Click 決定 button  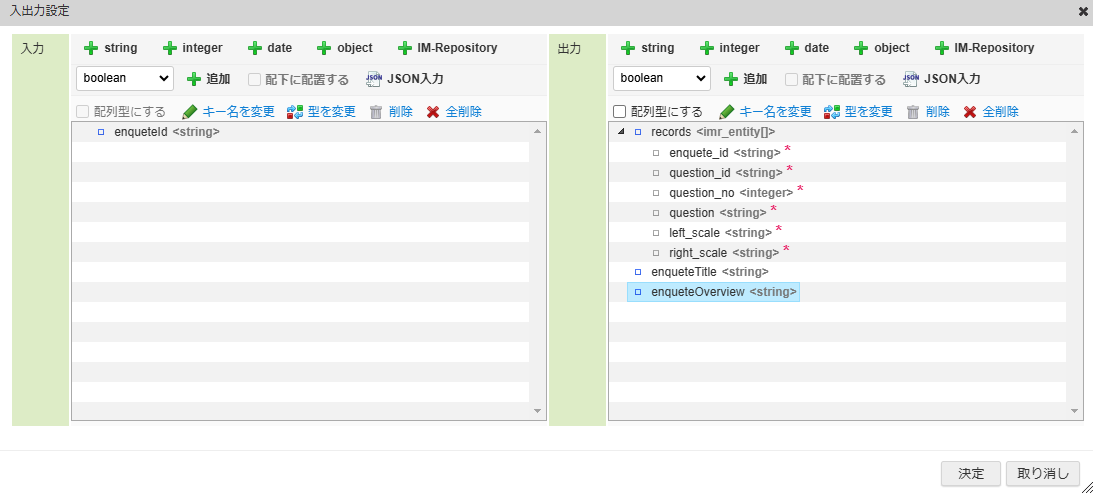971,473
